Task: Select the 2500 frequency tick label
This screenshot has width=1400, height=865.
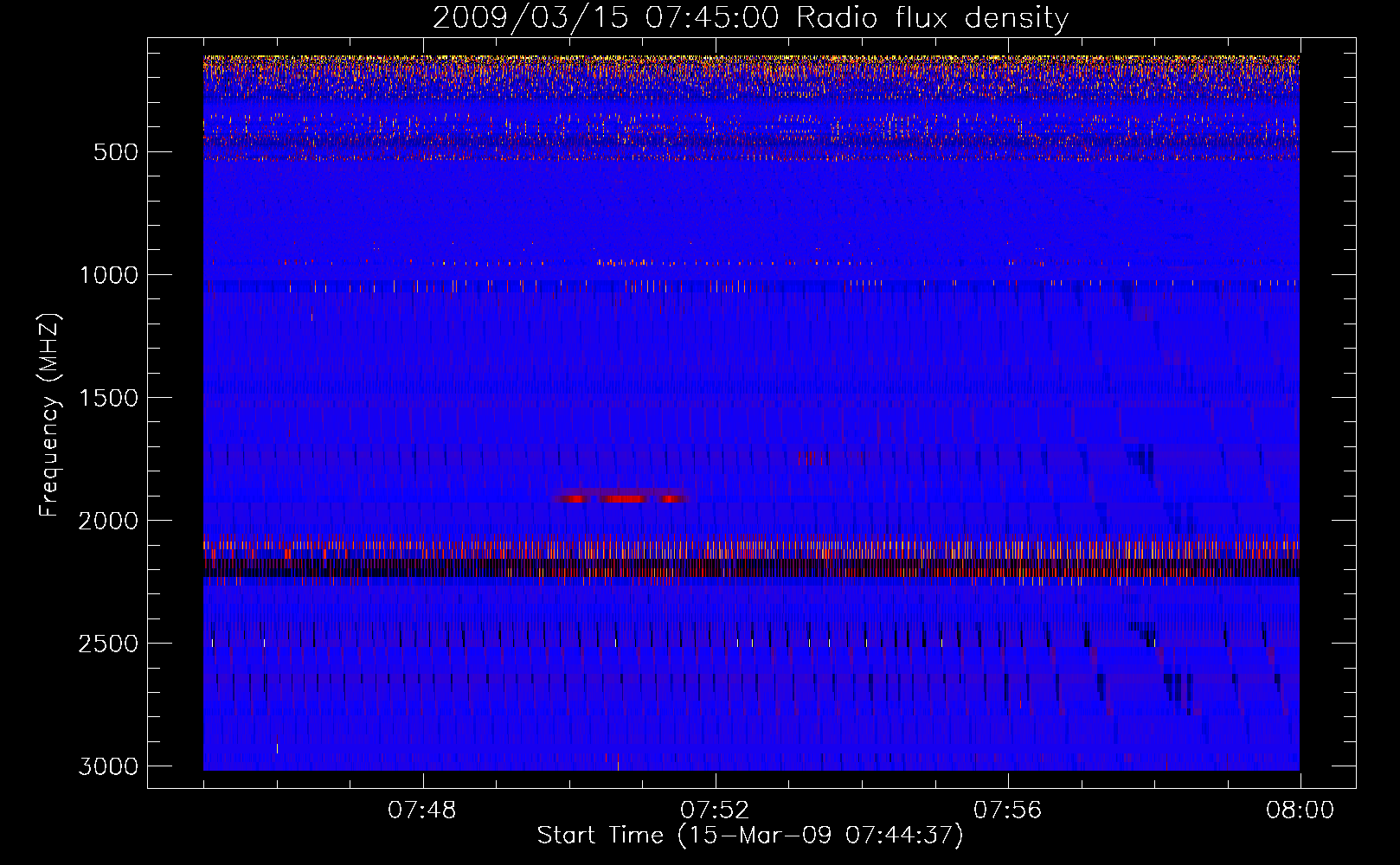Action: tap(108, 644)
